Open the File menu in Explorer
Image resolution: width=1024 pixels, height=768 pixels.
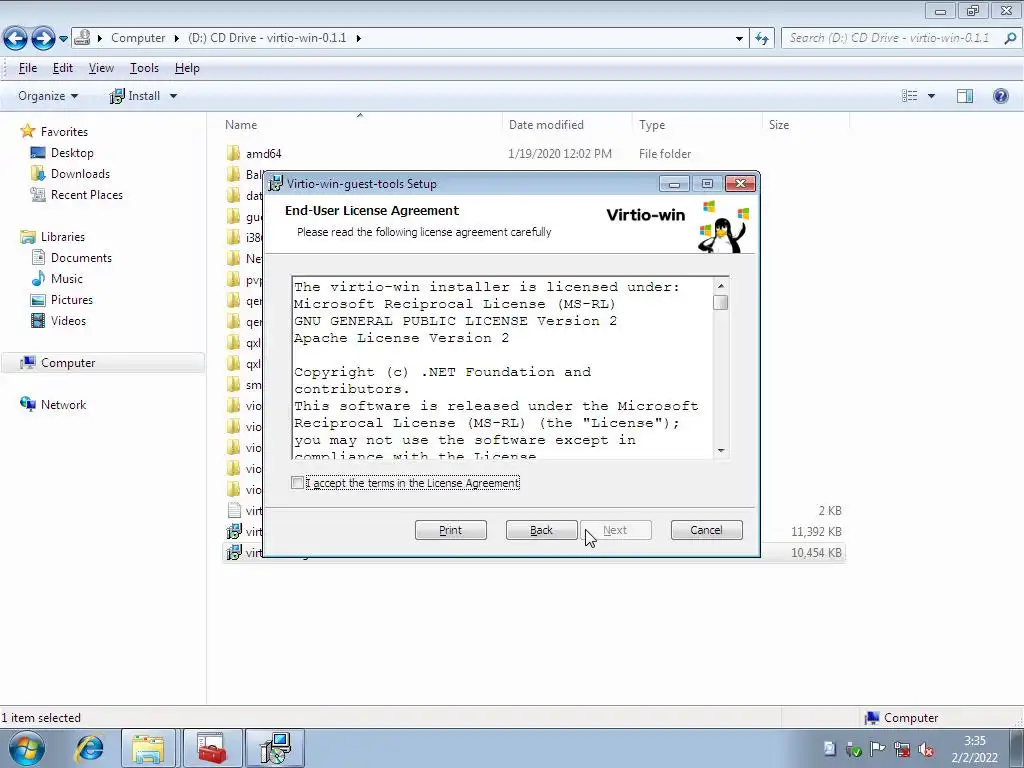(x=27, y=68)
